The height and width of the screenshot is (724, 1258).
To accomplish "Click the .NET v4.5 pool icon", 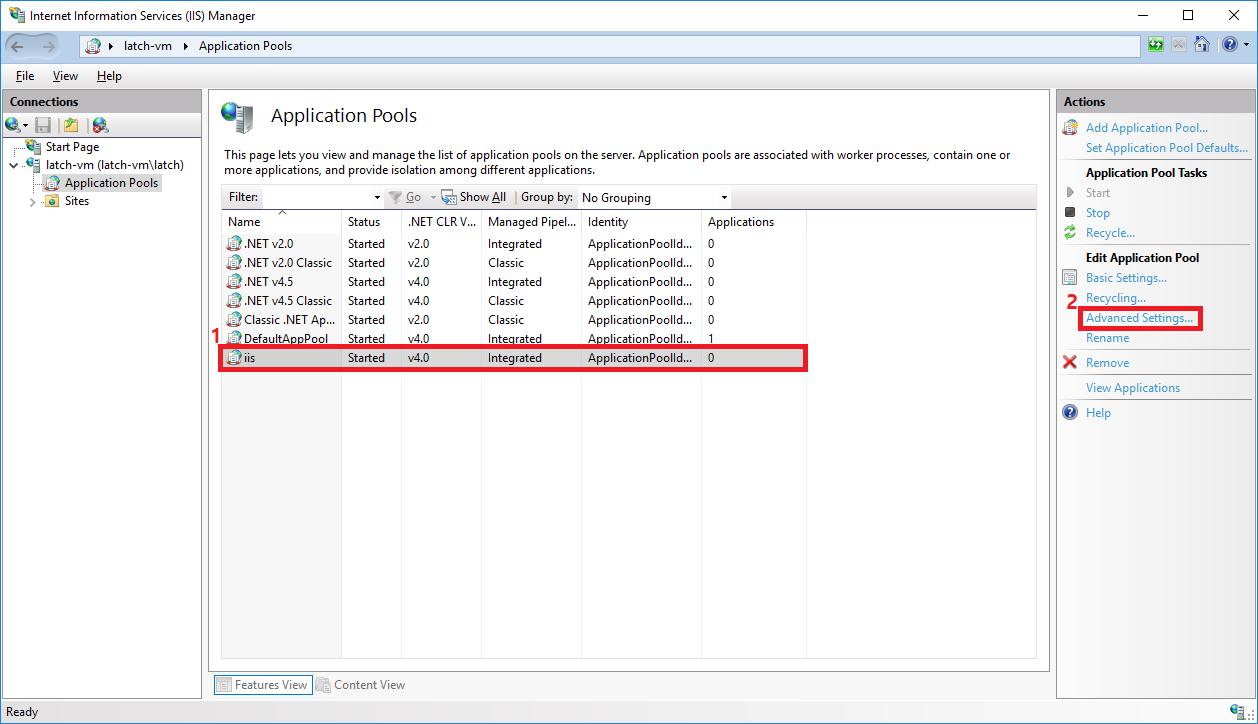I will pyautogui.click(x=235, y=281).
